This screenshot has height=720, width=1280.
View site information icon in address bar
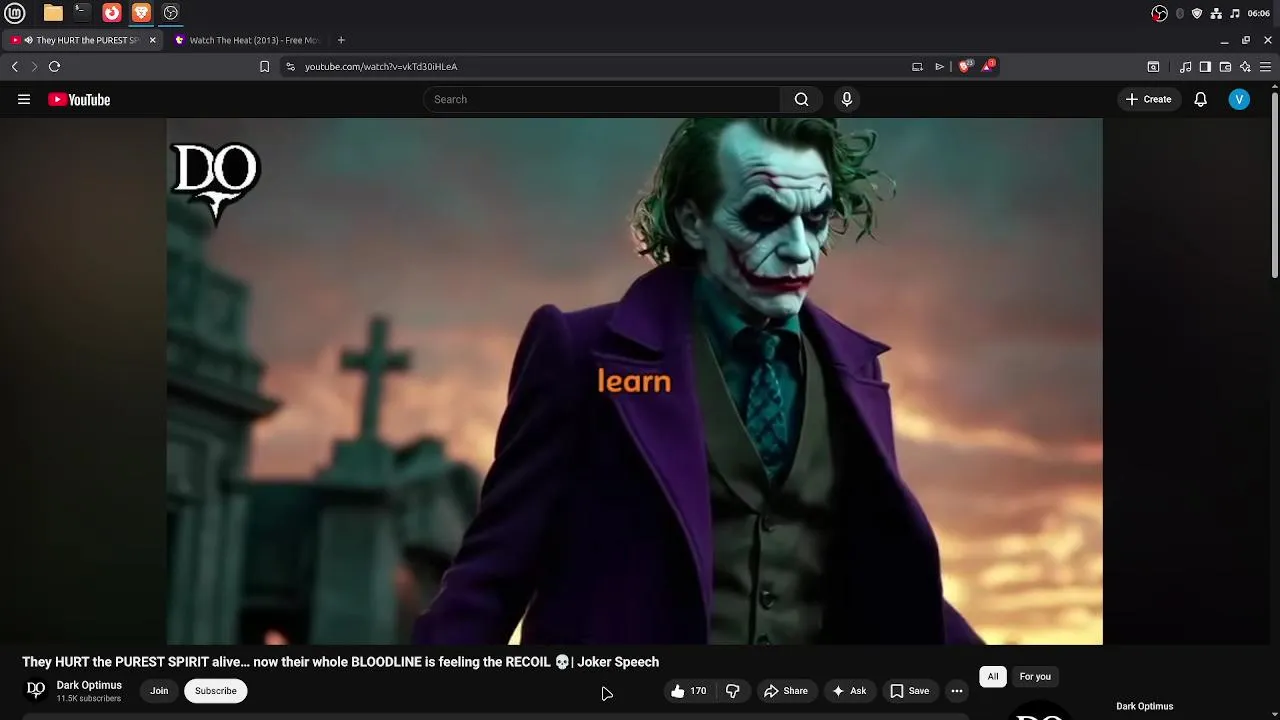[x=290, y=66]
